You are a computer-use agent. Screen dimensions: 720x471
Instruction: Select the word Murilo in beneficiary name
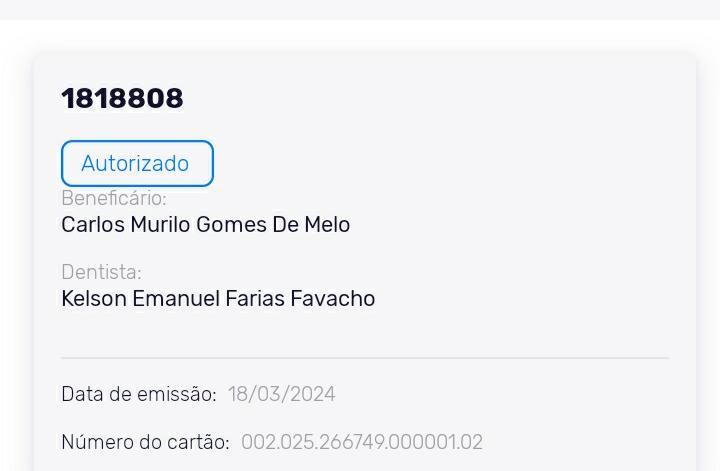pyautogui.click(x=160, y=224)
